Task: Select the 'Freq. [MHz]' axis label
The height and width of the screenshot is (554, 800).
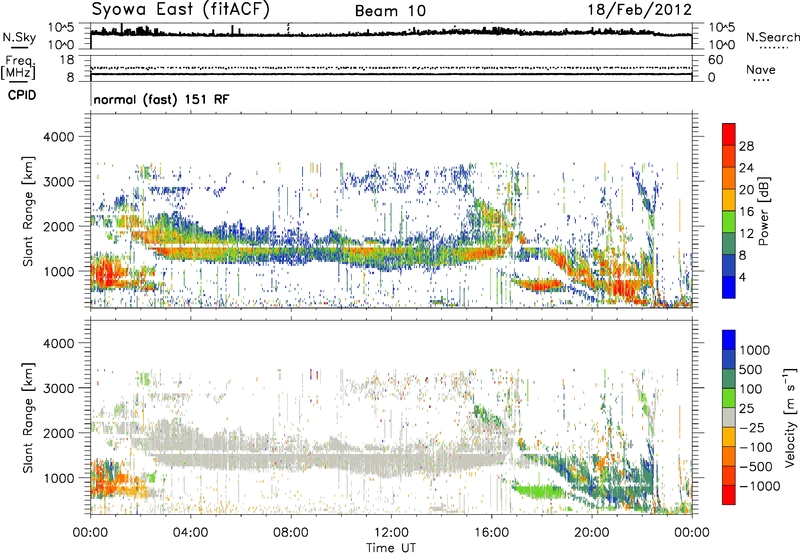Action: tap(18, 67)
